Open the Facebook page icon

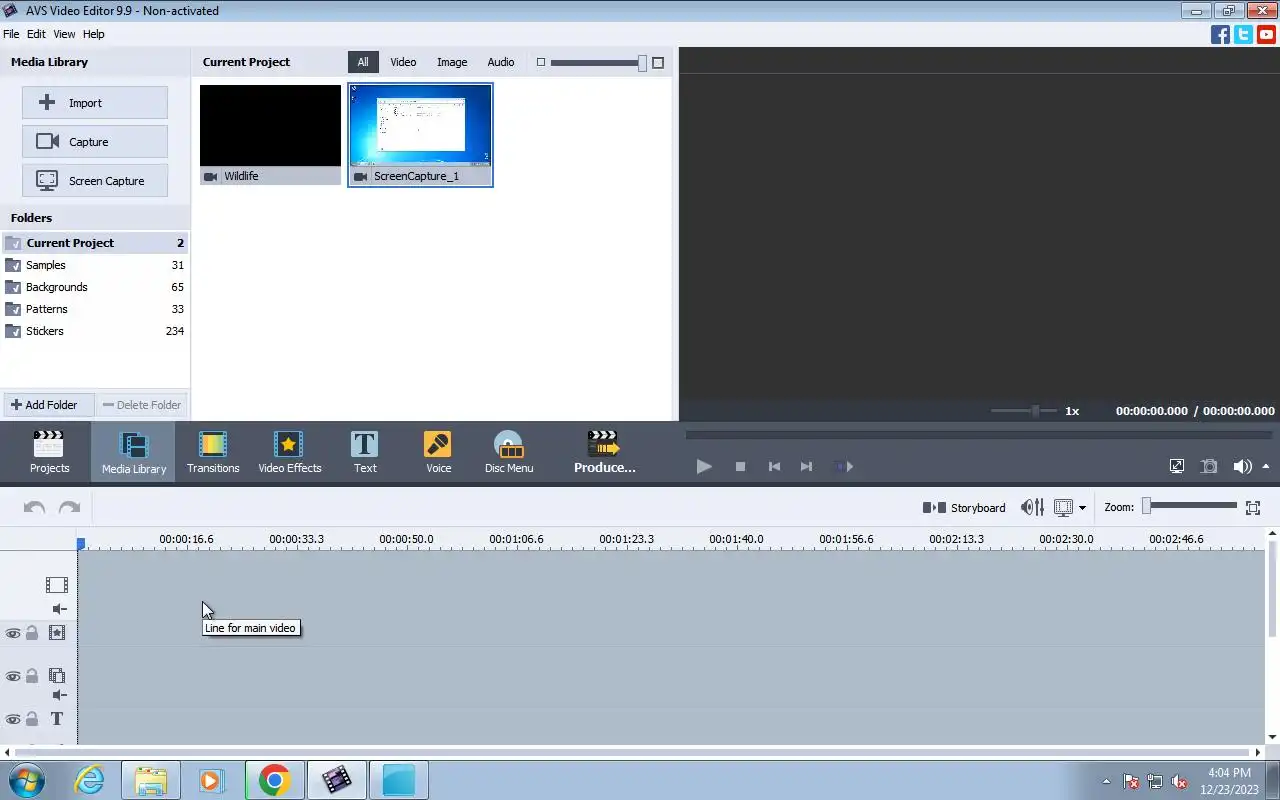[x=1220, y=34]
